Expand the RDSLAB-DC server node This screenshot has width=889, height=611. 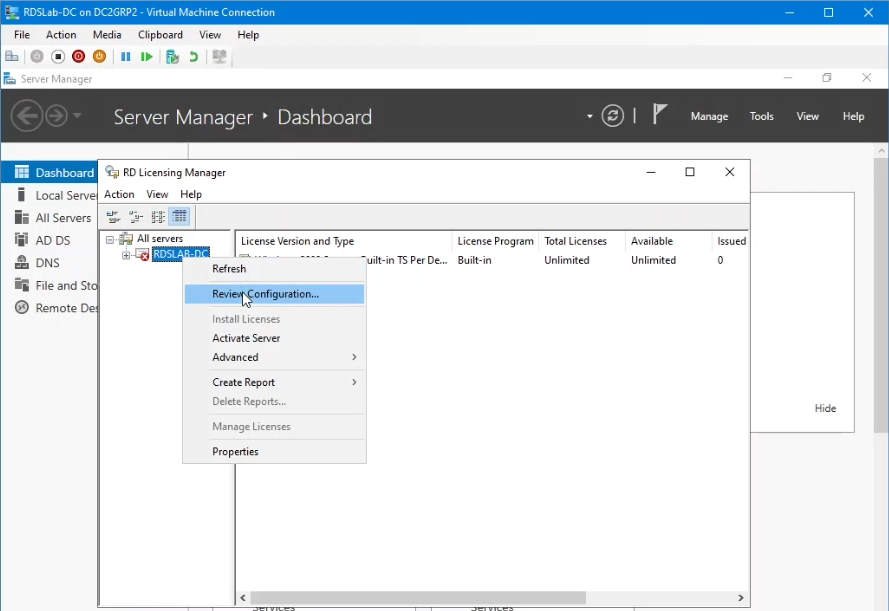pyautogui.click(x=126, y=255)
